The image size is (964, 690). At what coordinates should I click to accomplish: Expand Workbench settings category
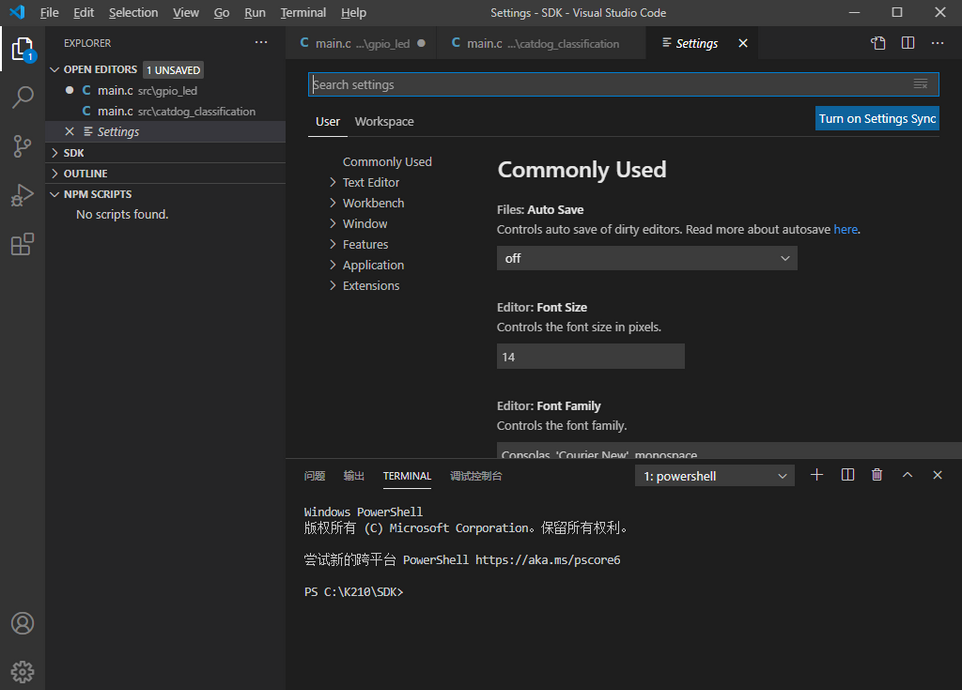pyautogui.click(x=333, y=203)
